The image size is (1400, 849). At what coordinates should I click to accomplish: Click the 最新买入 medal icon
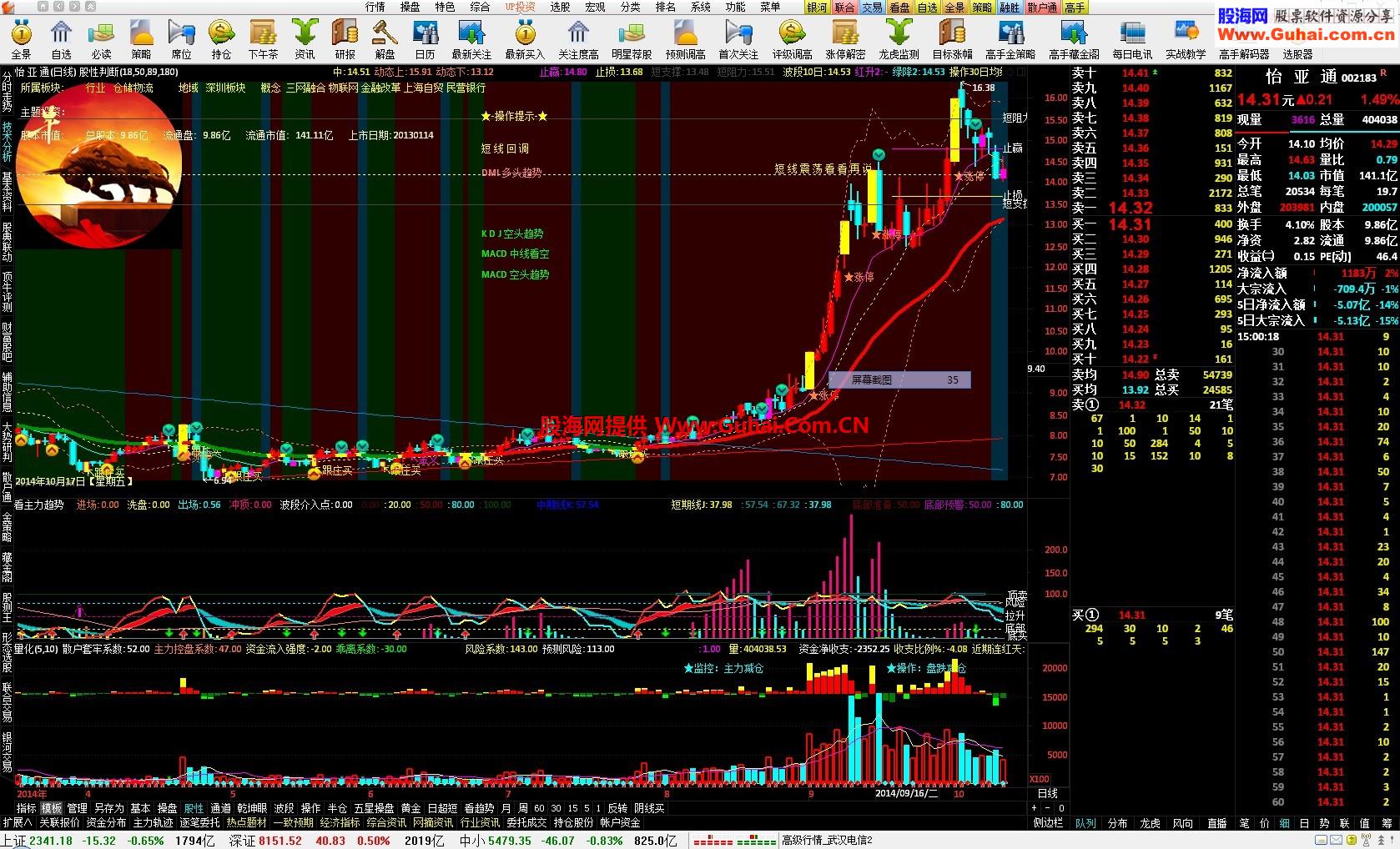coord(525,39)
